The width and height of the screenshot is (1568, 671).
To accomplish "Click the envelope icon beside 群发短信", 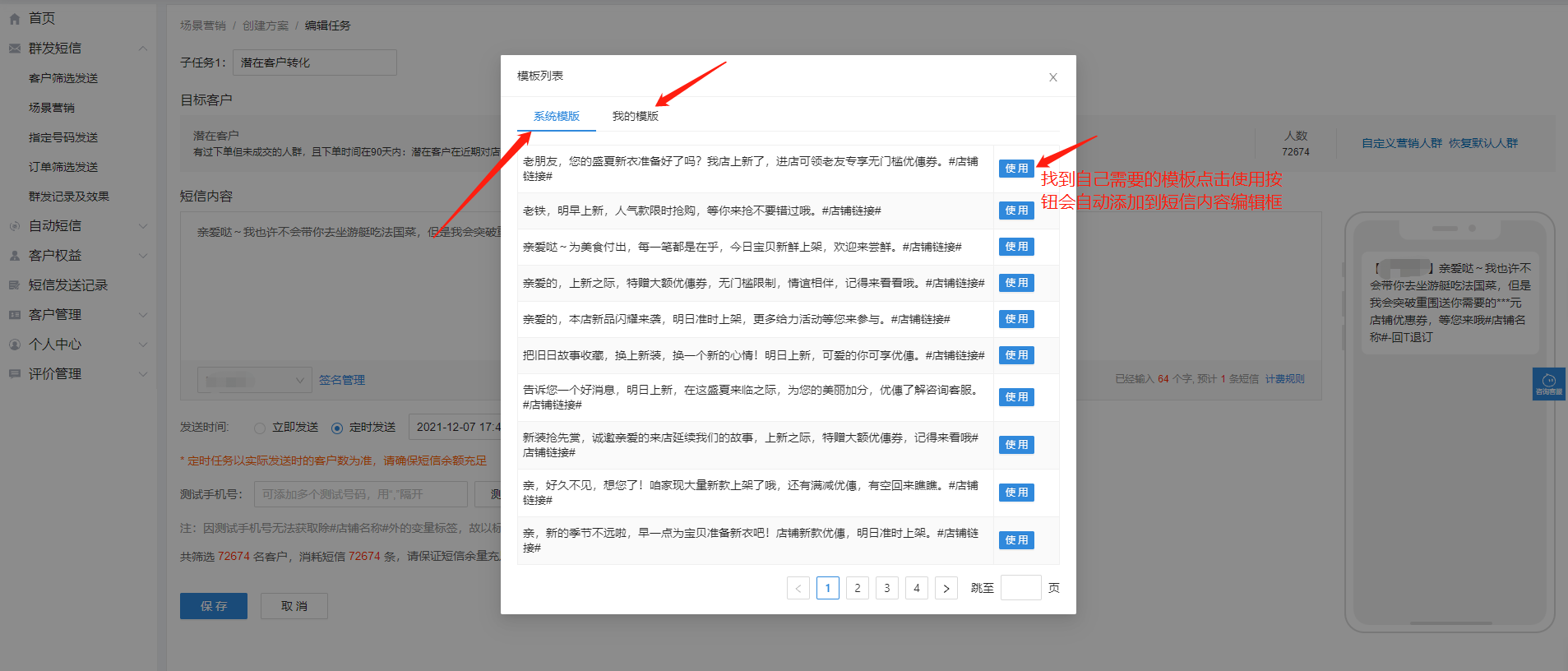I will tap(14, 49).
